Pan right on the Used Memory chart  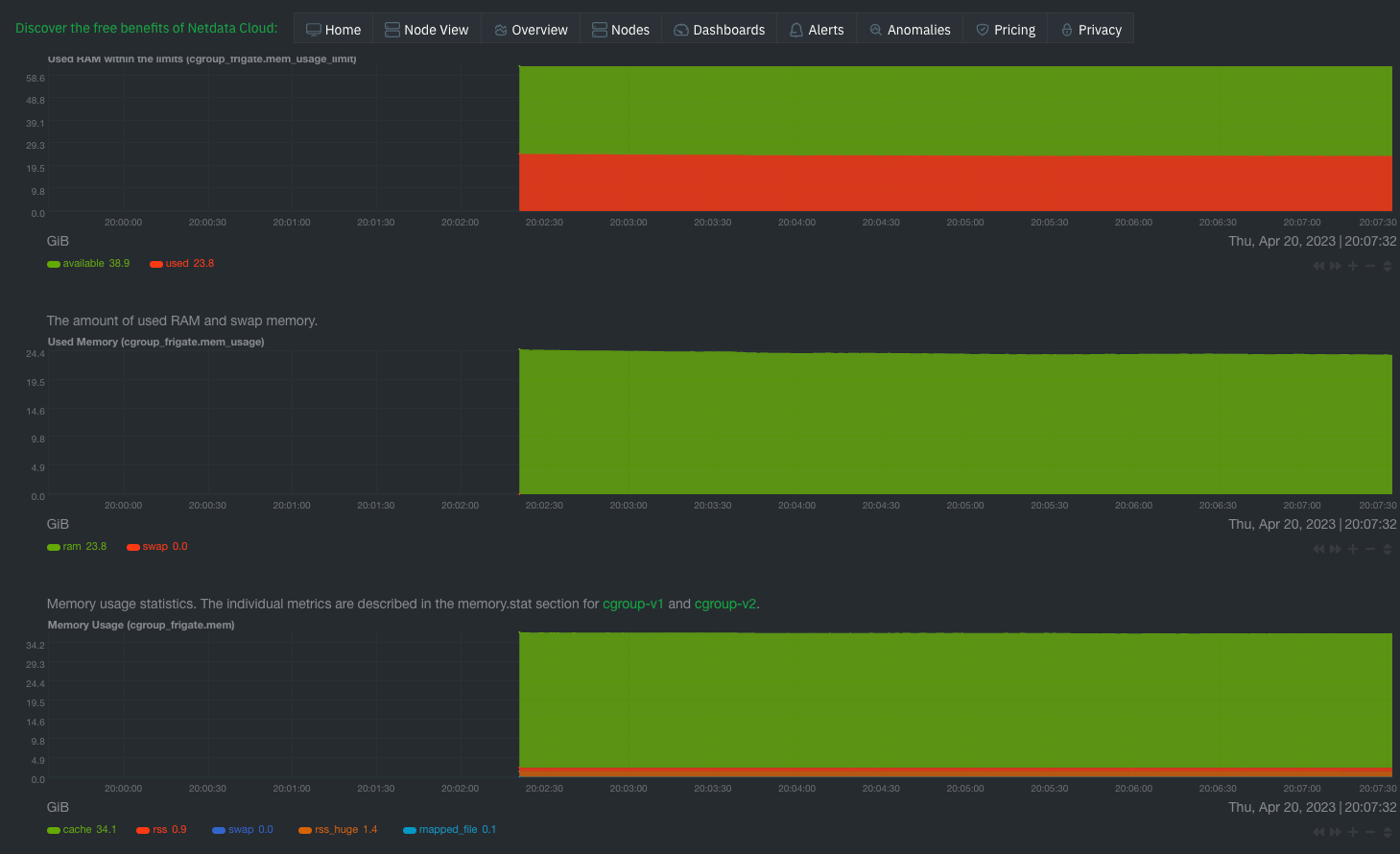coord(1335,549)
